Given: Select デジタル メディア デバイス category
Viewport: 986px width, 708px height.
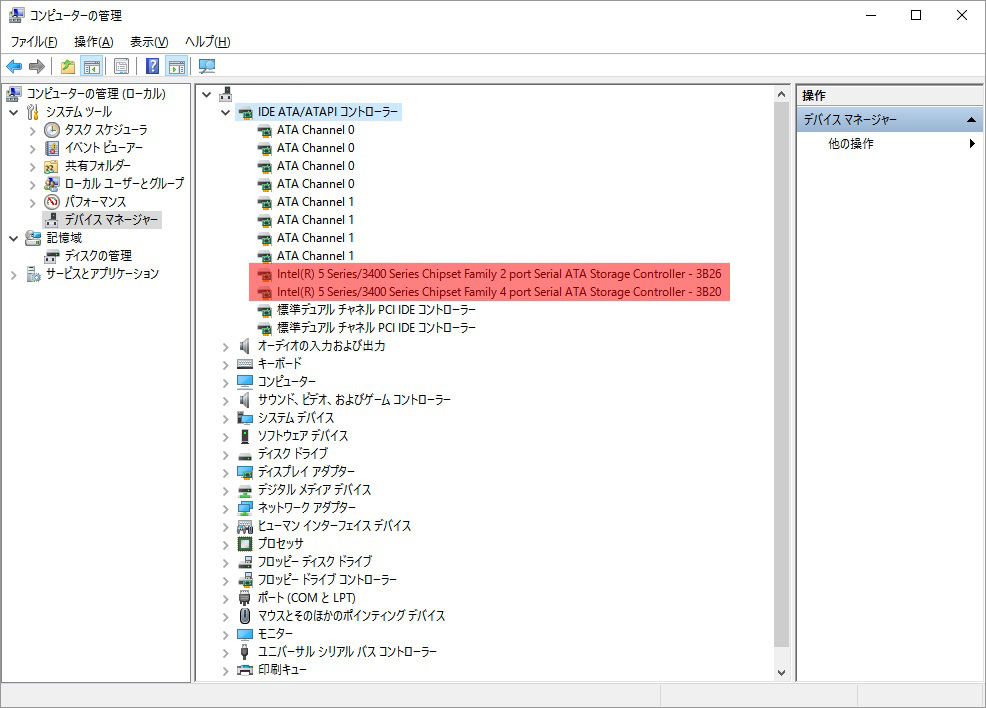Looking at the screenshot, I should [x=314, y=490].
